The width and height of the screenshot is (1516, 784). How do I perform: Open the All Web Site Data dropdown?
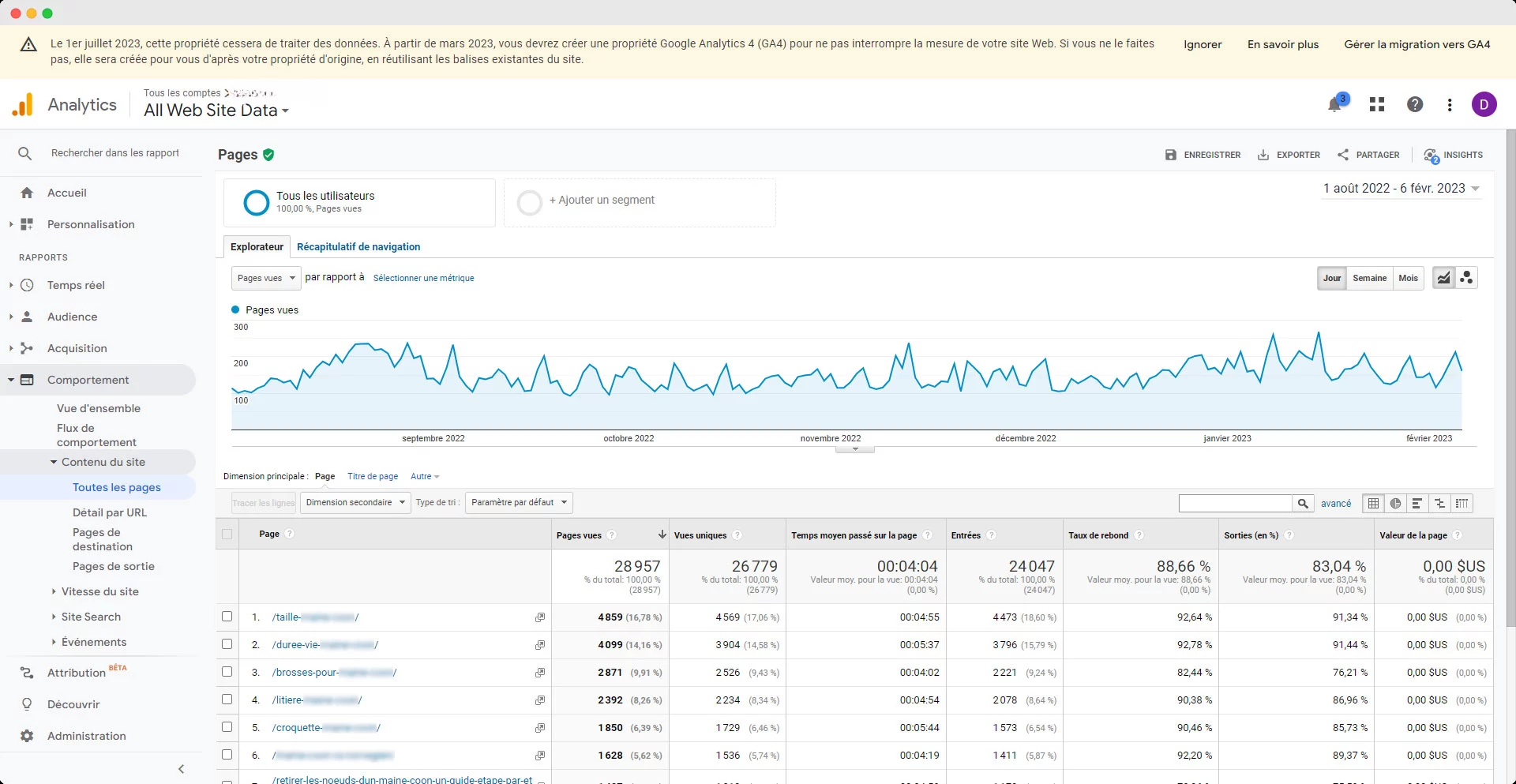click(216, 111)
